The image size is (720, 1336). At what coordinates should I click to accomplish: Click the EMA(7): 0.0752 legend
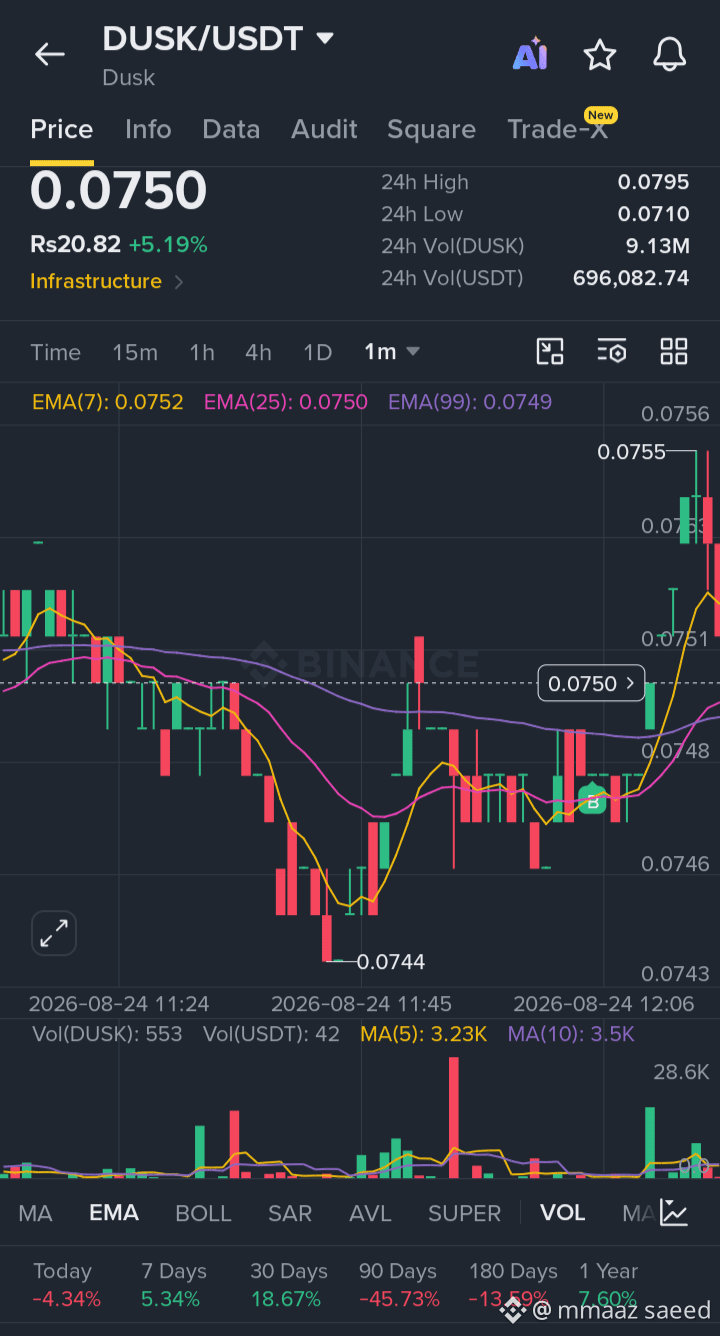[x=108, y=402]
